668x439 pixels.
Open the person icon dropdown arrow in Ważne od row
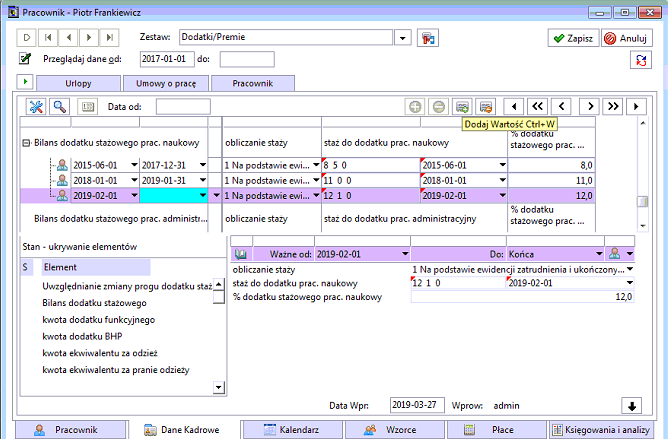click(630, 254)
